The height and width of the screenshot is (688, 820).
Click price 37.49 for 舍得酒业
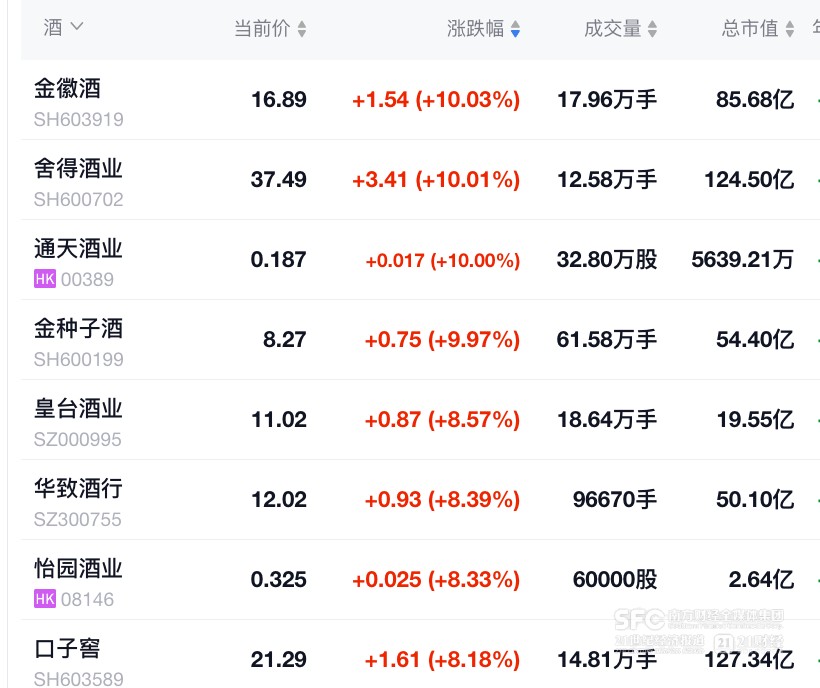tap(279, 179)
